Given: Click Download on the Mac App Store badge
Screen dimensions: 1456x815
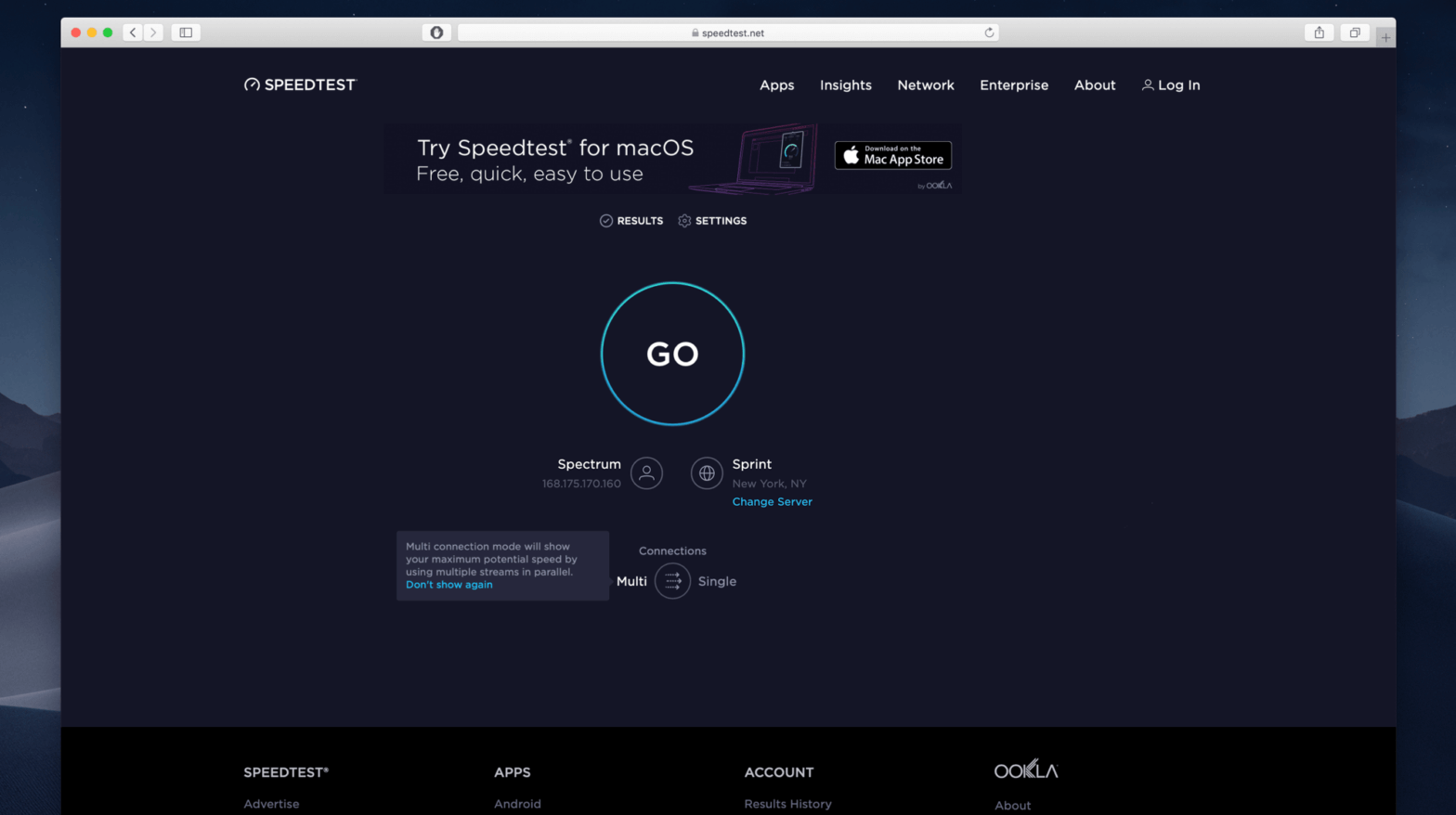Looking at the screenshot, I should pyautogui.click(x=892, y=155).
